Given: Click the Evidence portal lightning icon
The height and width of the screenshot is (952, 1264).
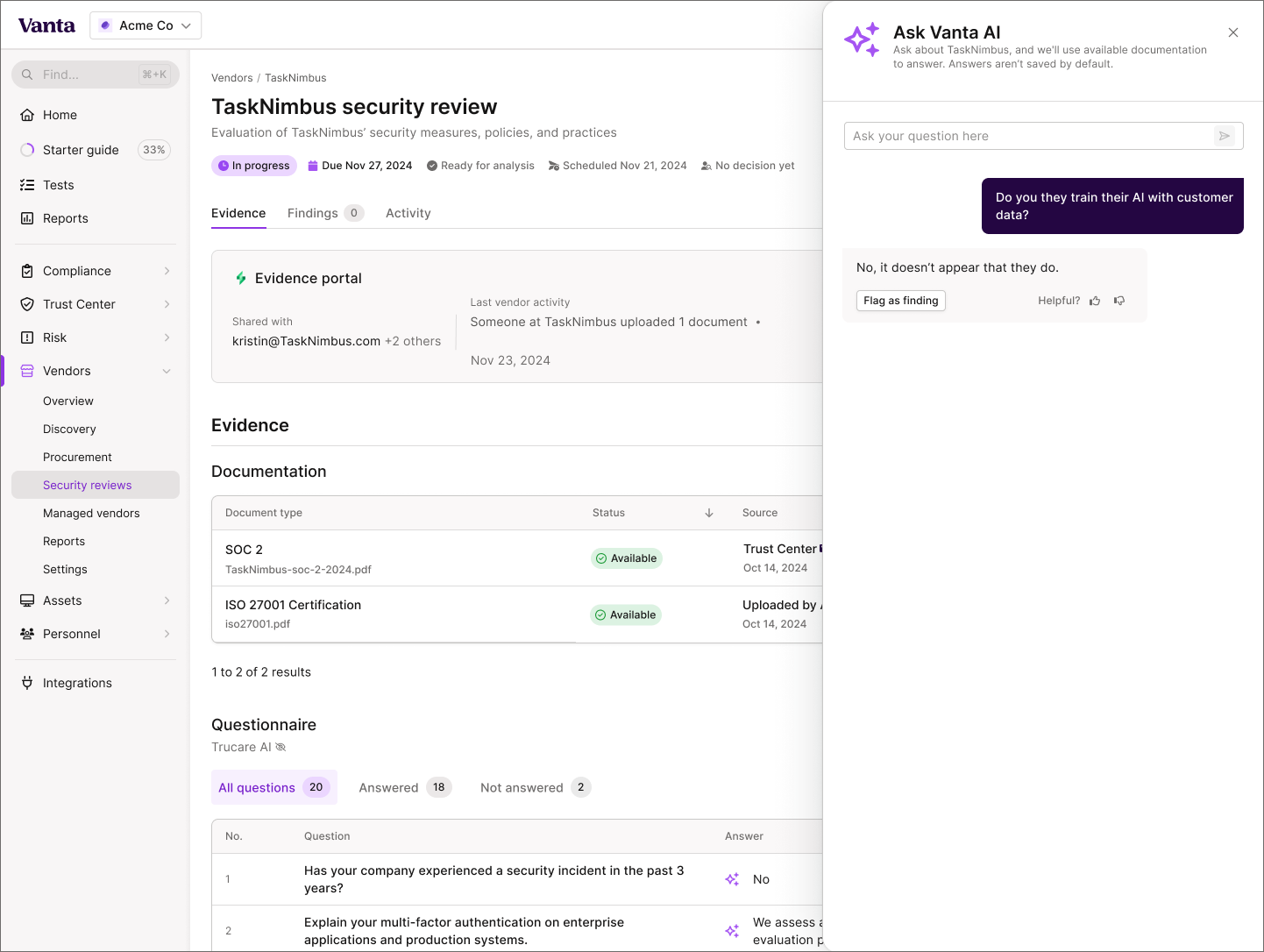Looking at the screenshot, I should coord(241,278).
